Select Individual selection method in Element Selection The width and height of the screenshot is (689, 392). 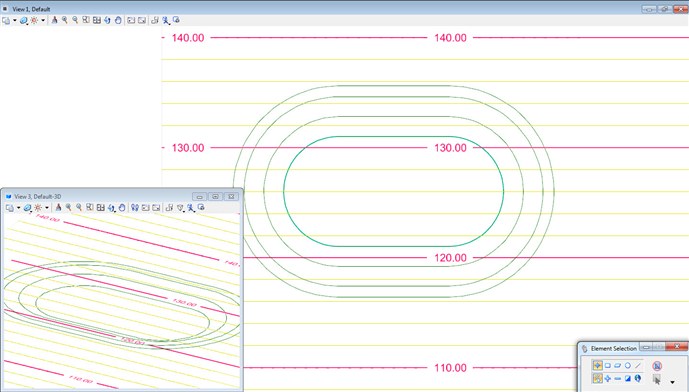pyautogui.click(x=598, y=365)
